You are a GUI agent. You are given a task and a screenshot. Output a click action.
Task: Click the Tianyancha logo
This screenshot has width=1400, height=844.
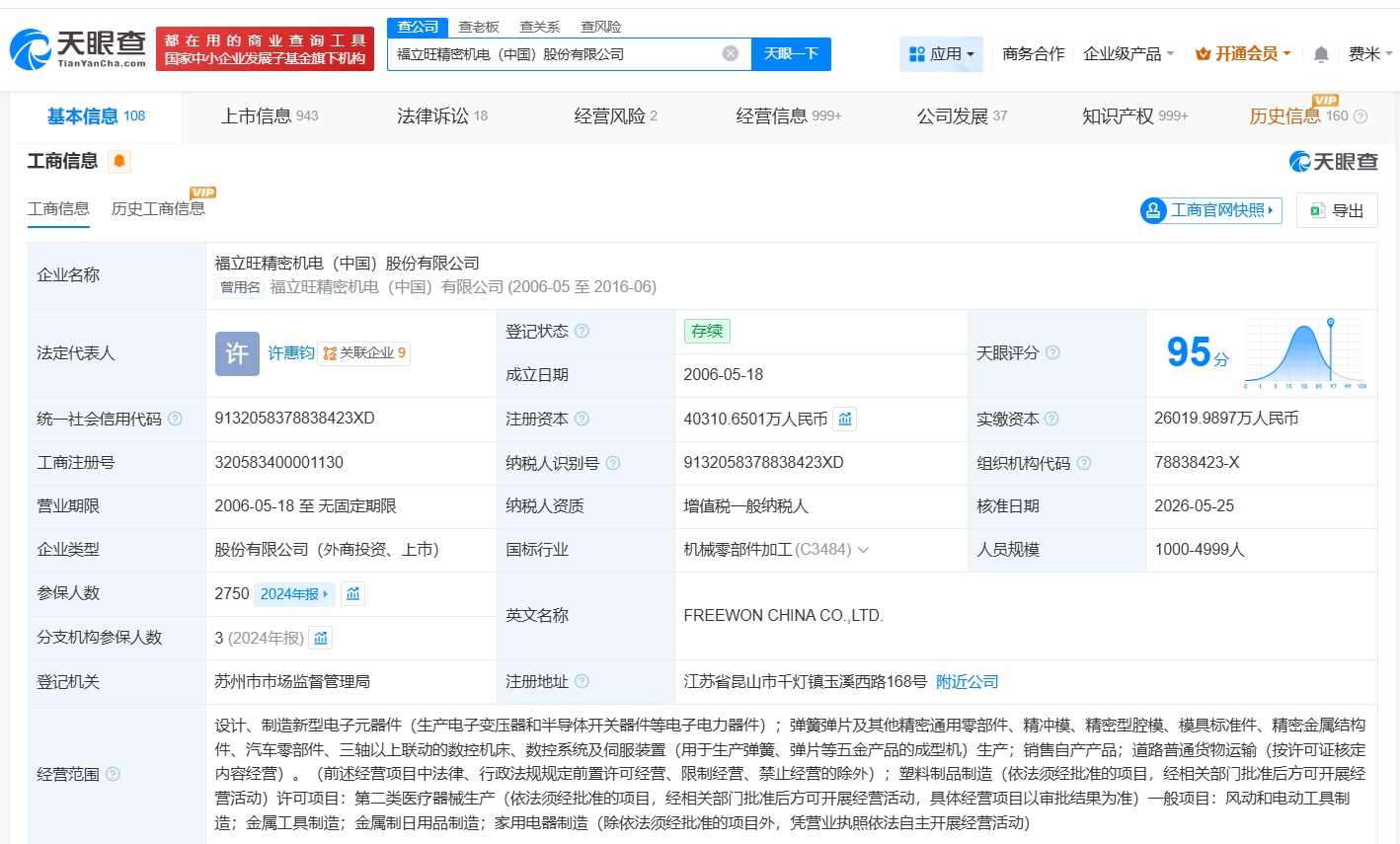click(78, 49)
